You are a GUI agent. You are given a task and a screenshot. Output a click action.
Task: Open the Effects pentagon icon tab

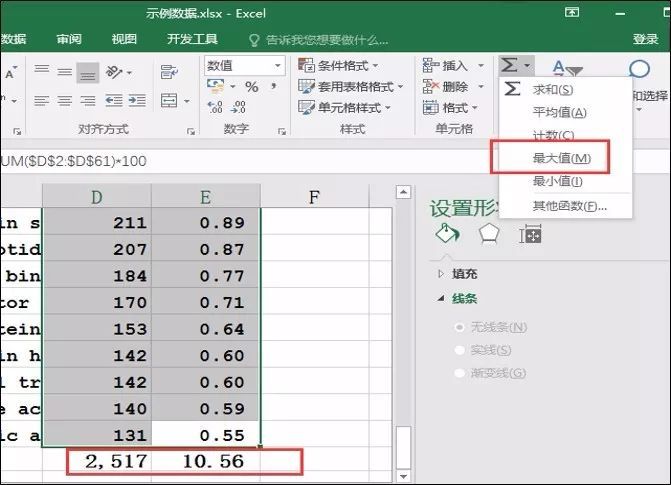coord(488,233)
